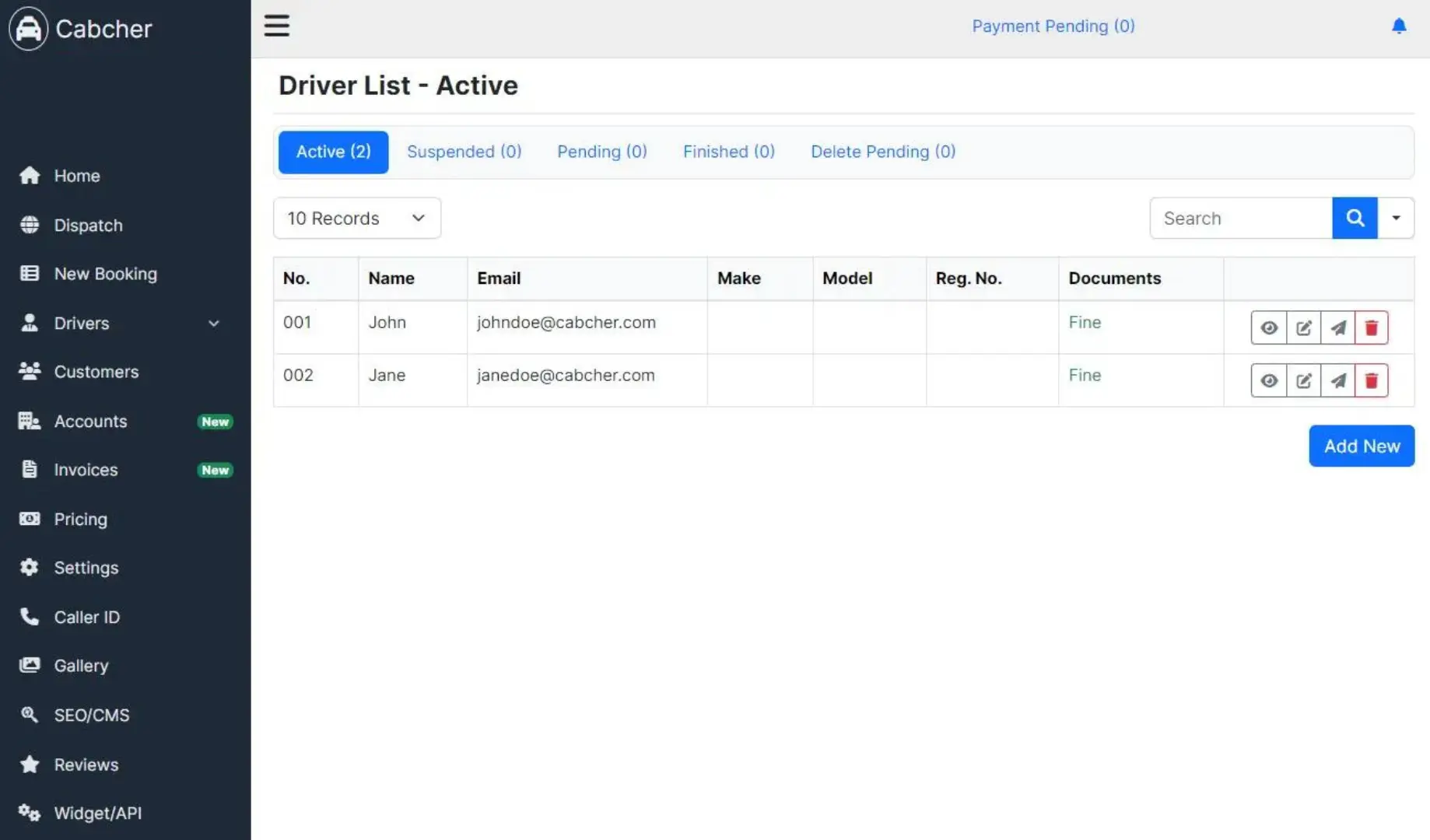Expand the Drivers submenu chevron
1430x840 pixels.
214,324
